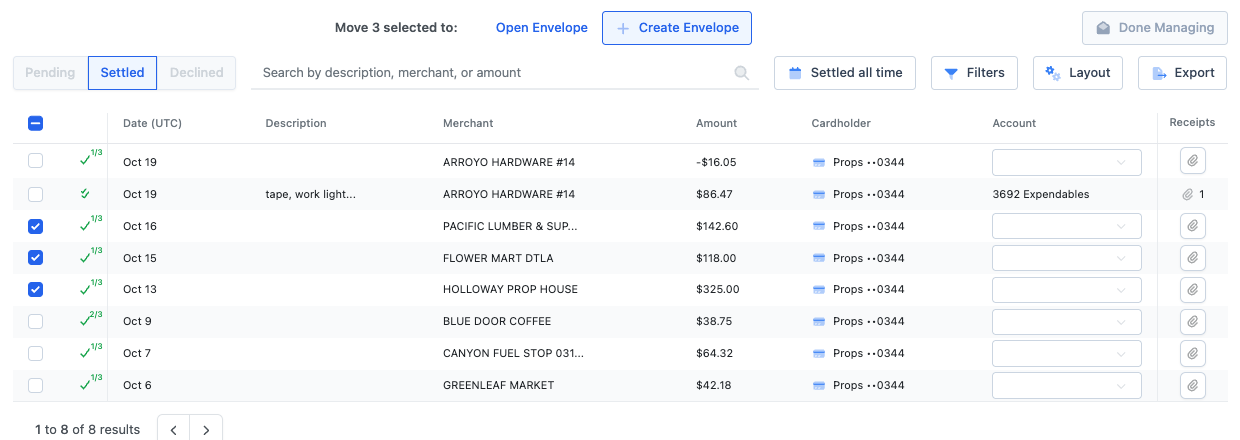Click card icon in Greenleaf Market row

(818, 385)
